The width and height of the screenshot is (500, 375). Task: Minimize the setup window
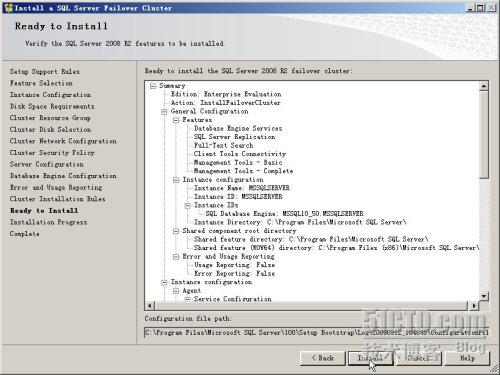(470, 8)
